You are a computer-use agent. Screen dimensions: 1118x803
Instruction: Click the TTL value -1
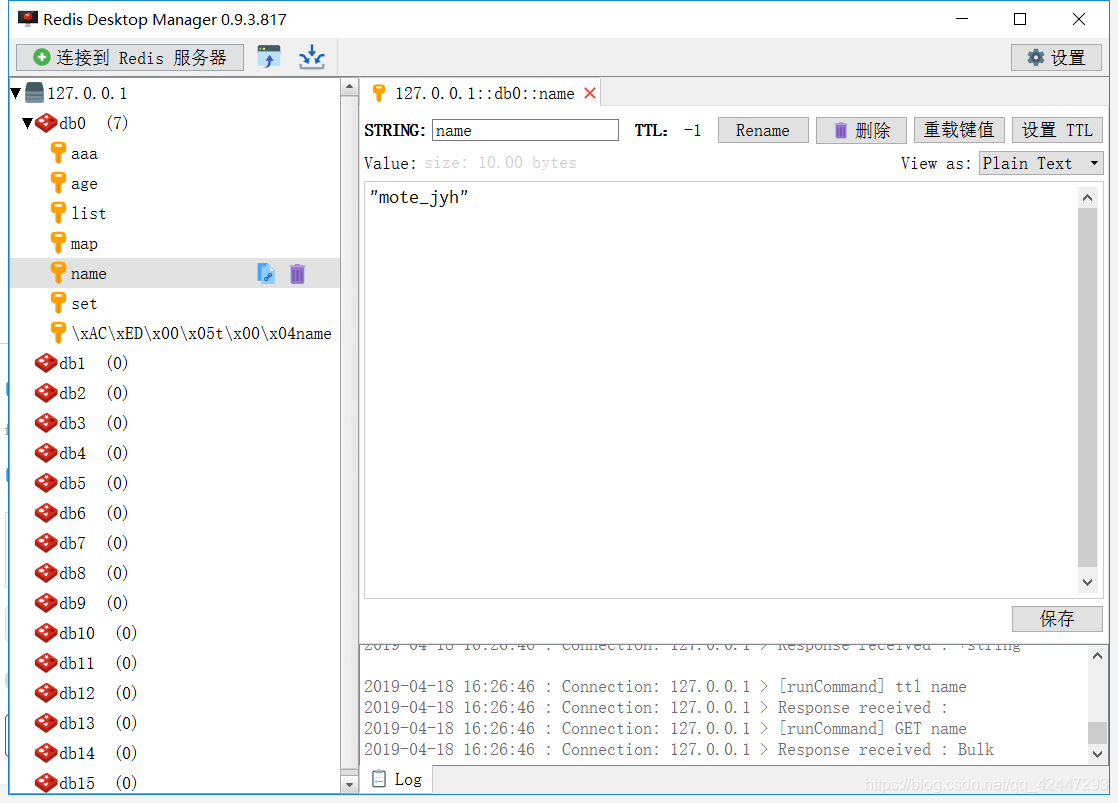pyautogui.click(x=692, y=131)
